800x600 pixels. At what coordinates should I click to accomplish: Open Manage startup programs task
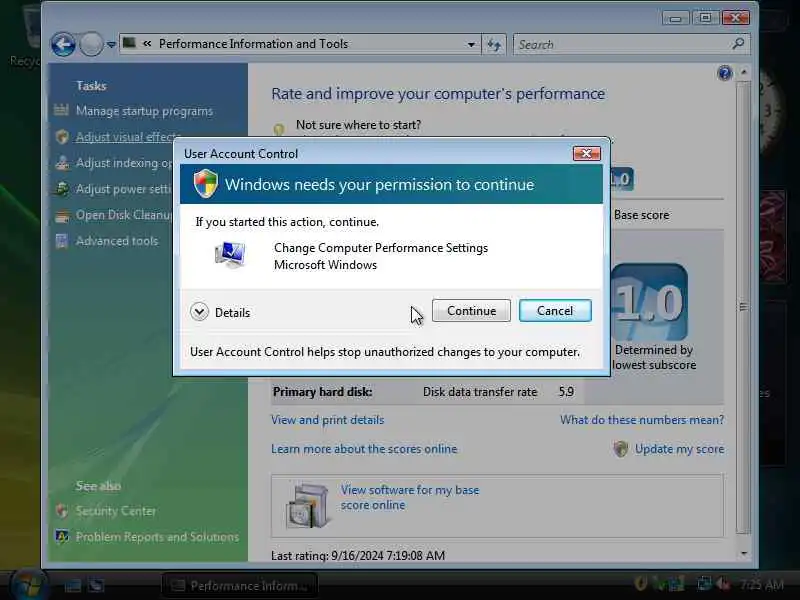click(x=144, y=111)
